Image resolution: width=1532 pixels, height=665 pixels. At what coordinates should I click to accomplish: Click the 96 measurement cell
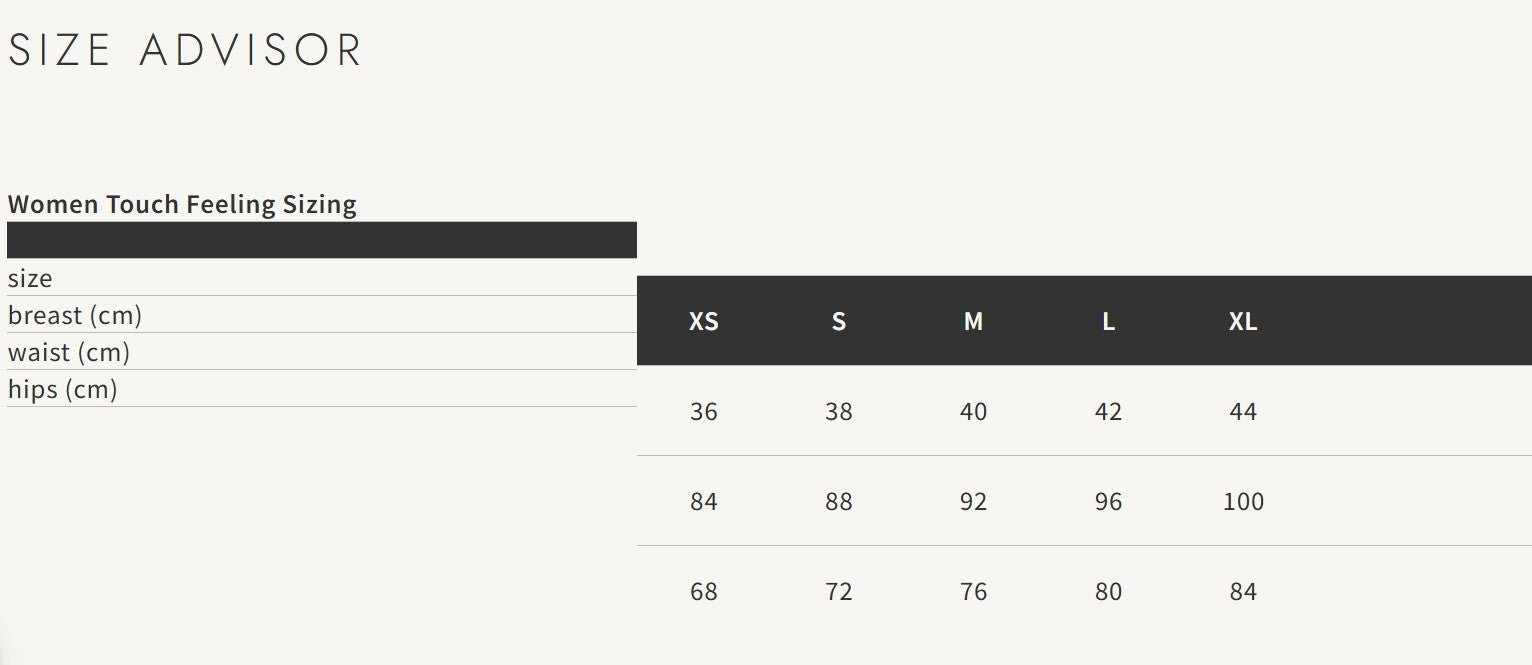pyautogui.click(x=1108, y=501)
